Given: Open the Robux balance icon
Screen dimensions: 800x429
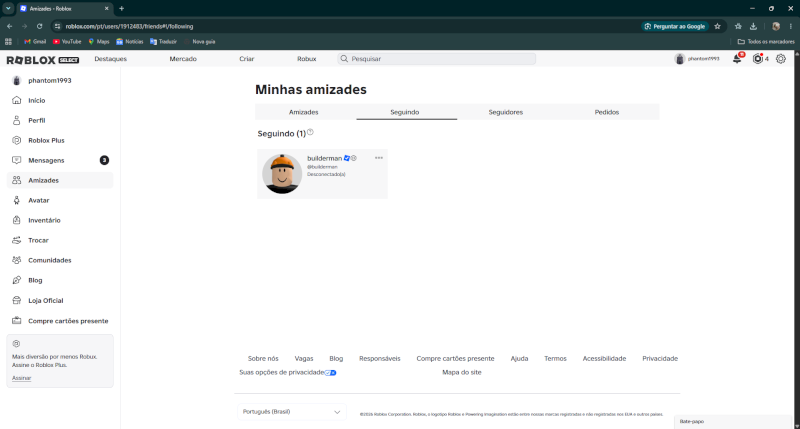Looking at the screenshot, I should pos(758,59).
